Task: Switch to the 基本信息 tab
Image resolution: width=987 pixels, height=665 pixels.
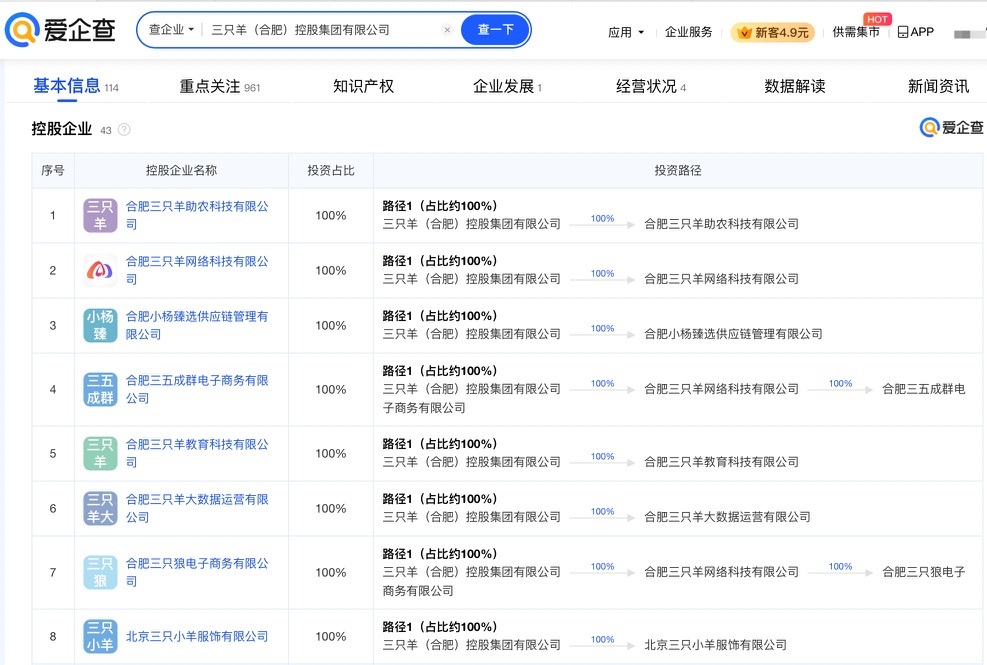Action: (76, 86)
